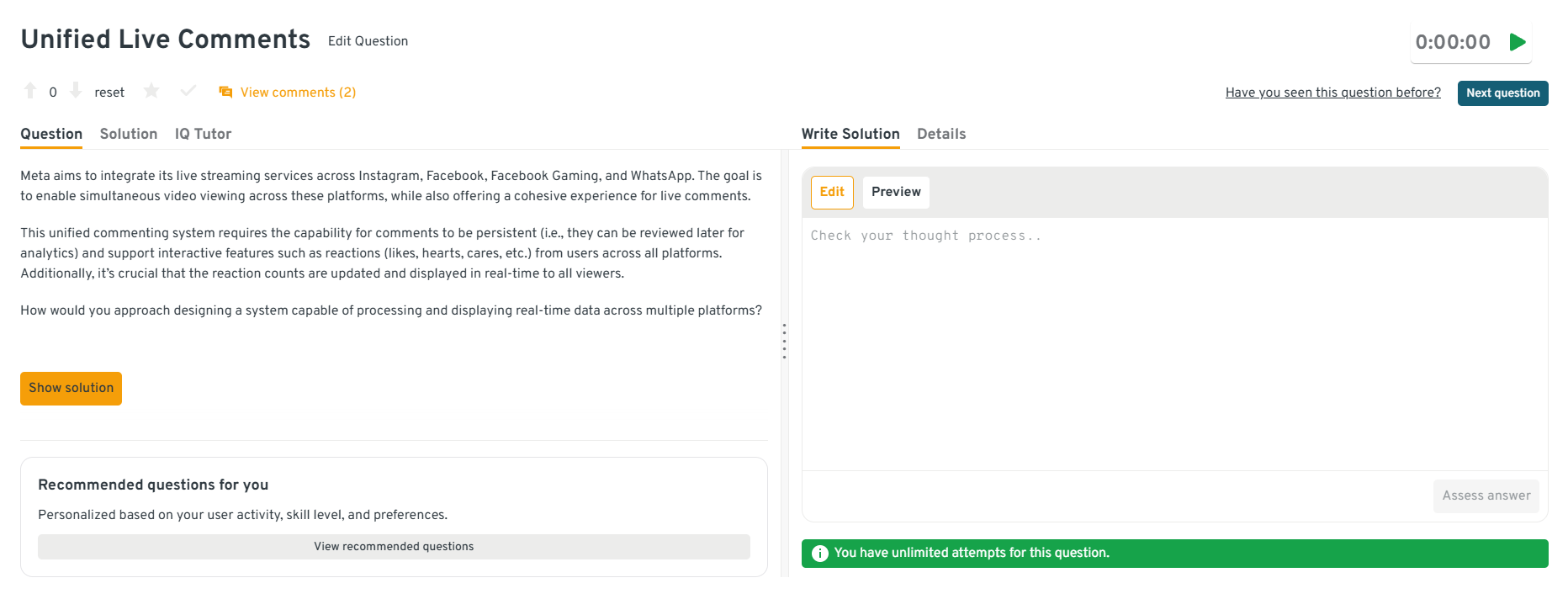This screenshot has height=599, width=1568.
Task: Switch to the Details tab
Action: point(941,134)
